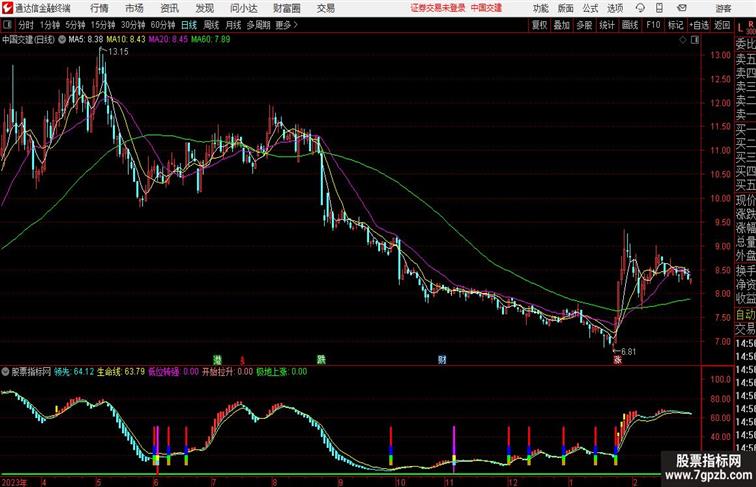Click the 画线 drawing button
Screen dimensions: 756x487
tap(630, 25)
